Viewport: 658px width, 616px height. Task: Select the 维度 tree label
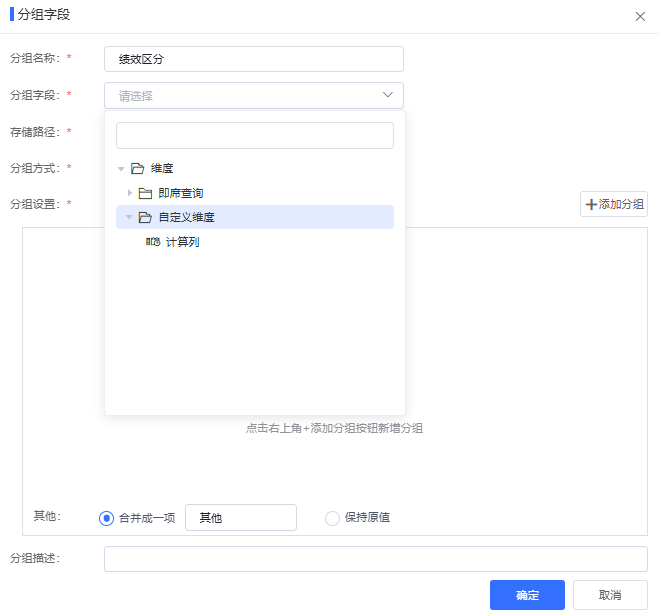point(162,169)
